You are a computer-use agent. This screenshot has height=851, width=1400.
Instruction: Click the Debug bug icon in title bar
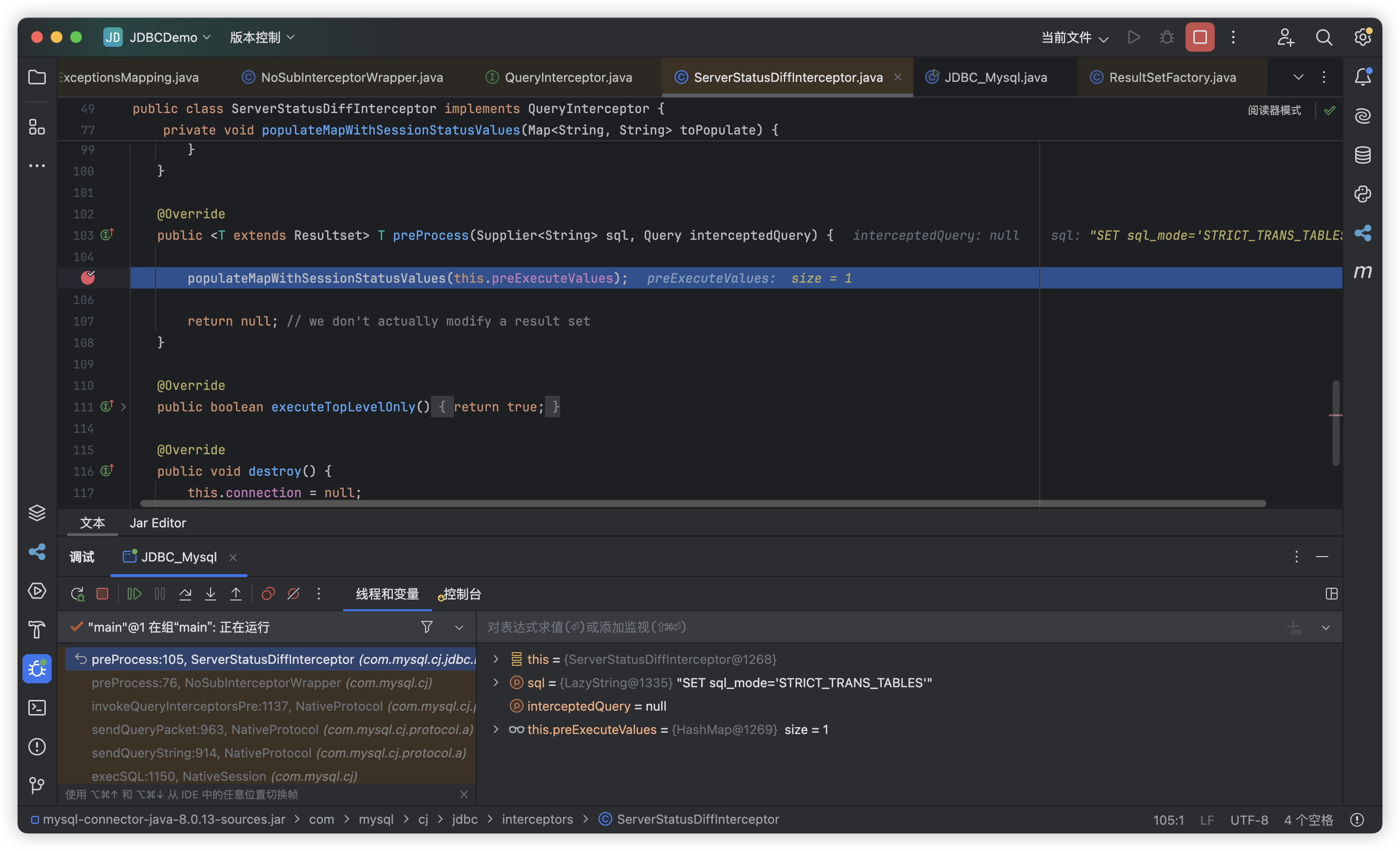tap(1167, 37)
